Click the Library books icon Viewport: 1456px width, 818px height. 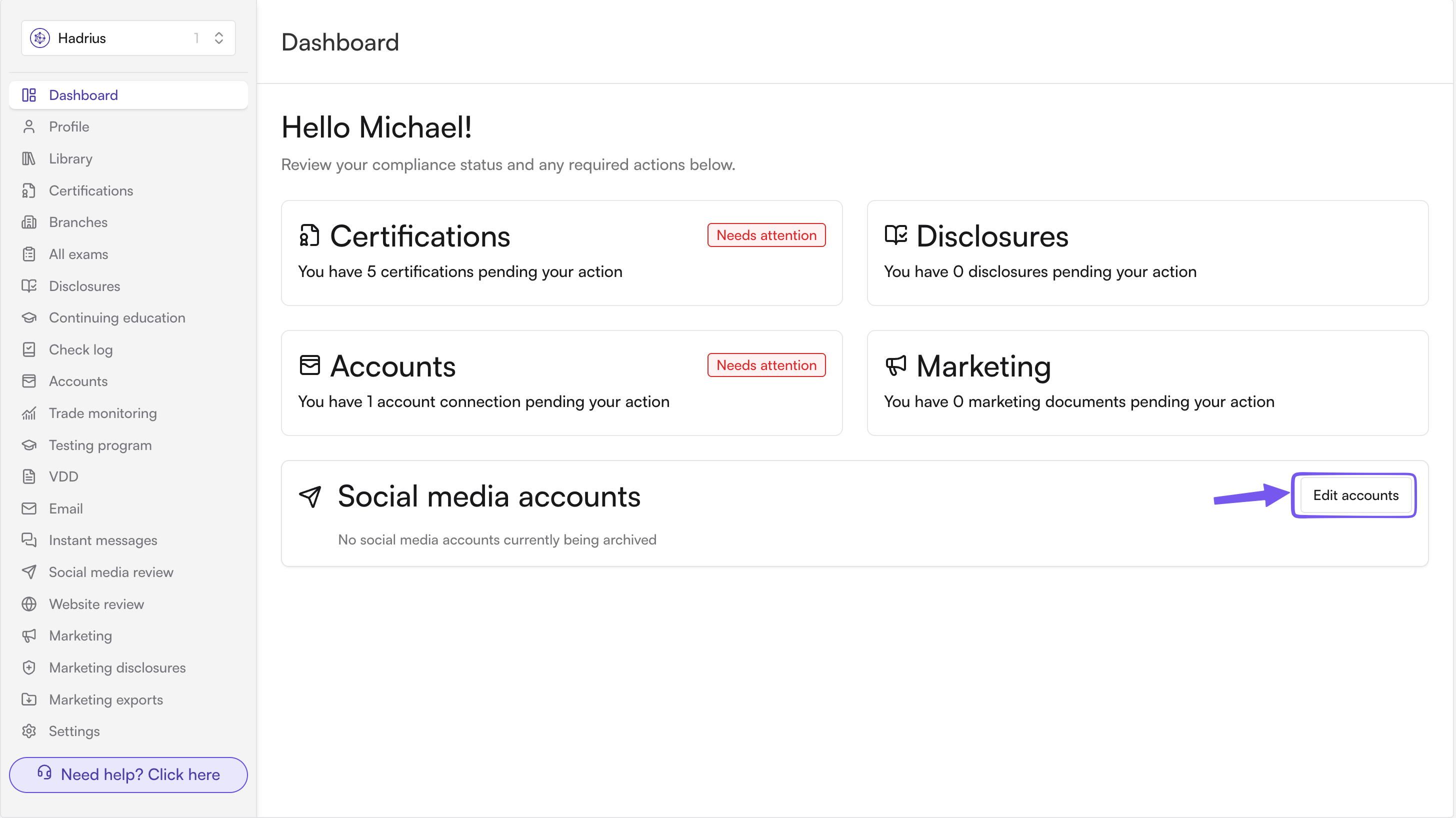(29, 159)
